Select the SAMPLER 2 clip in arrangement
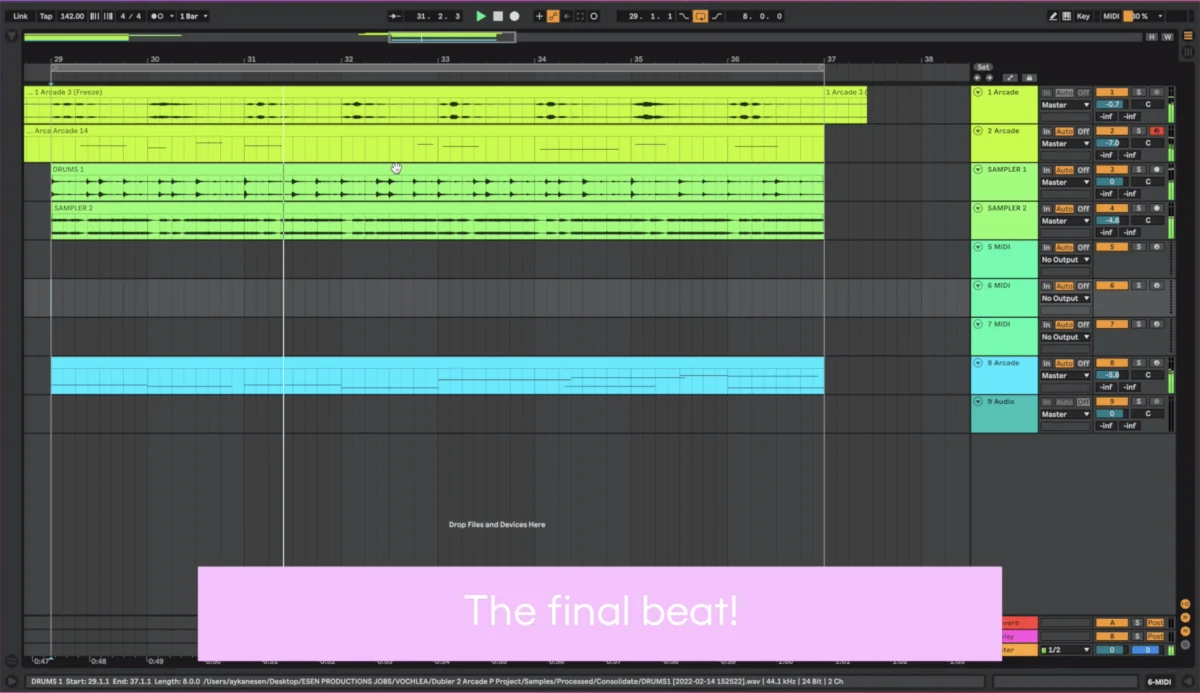Image resolution: width=1200 pixels, height=693 pixels. tap(437, 221)
